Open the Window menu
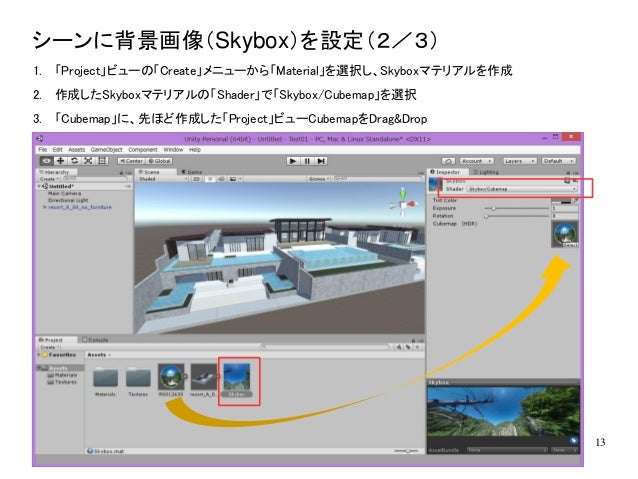 click(x=173, y=150)
